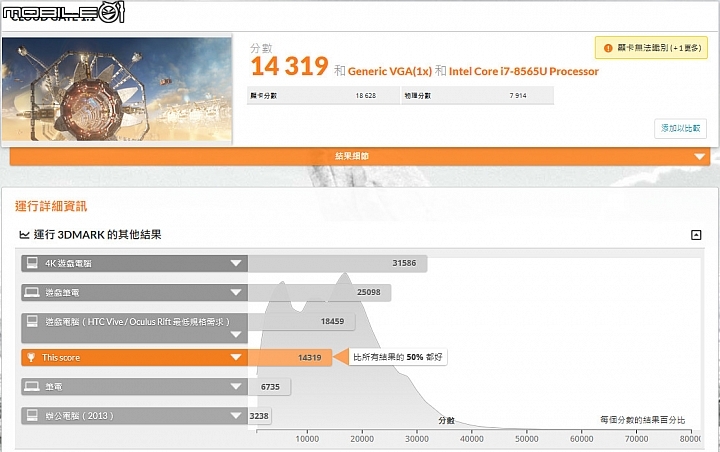The image size is (720, 452).
Task: Expand the HTC Vive / Oculus Rift row arrow
Action: click(x=236, y=334)
